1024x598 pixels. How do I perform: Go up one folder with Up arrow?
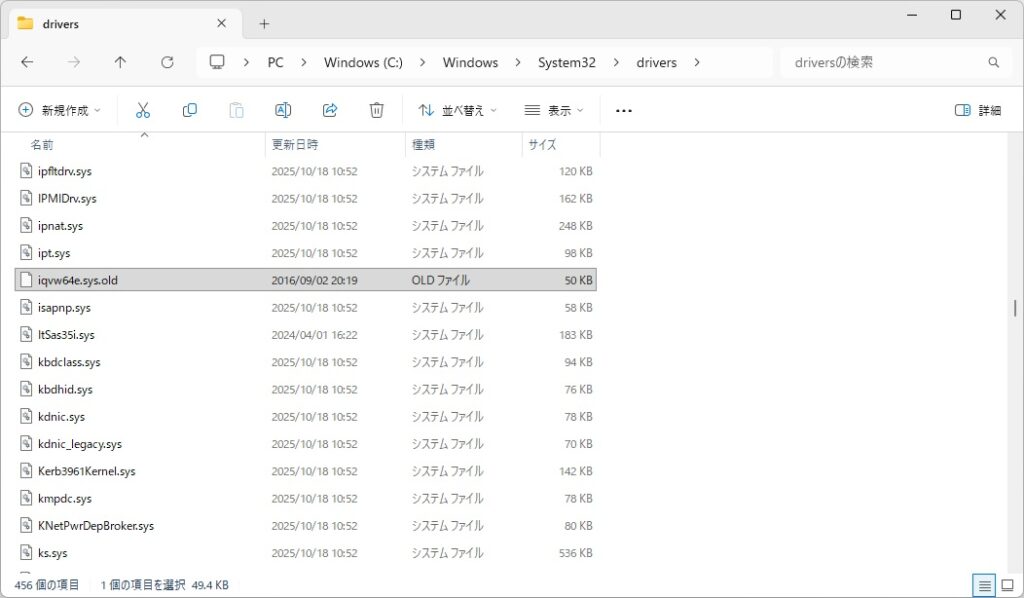(120, 62)
